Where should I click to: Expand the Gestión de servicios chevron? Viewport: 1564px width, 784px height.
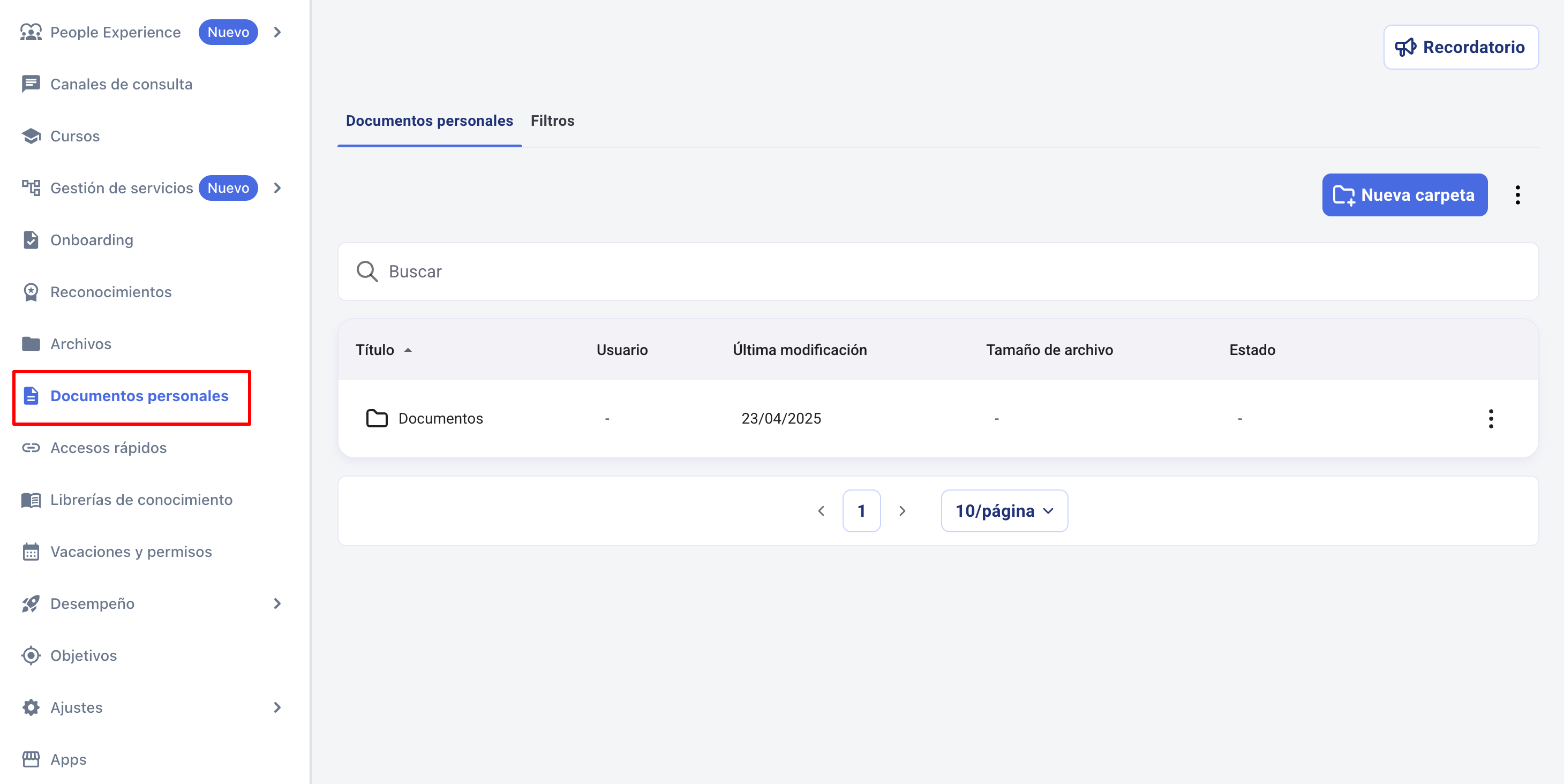coord(277,188)
